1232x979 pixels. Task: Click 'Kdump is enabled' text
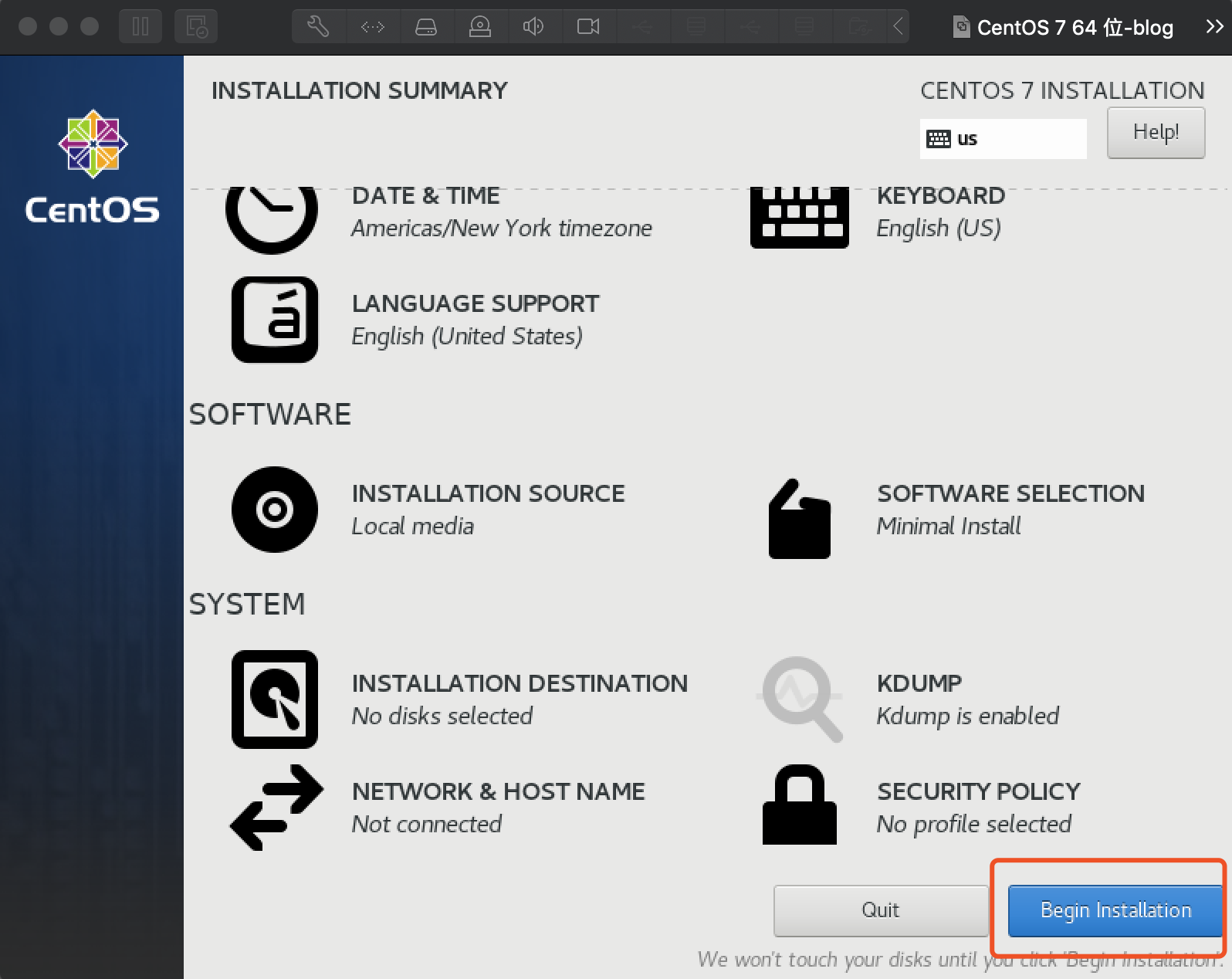tap(968, 716)
